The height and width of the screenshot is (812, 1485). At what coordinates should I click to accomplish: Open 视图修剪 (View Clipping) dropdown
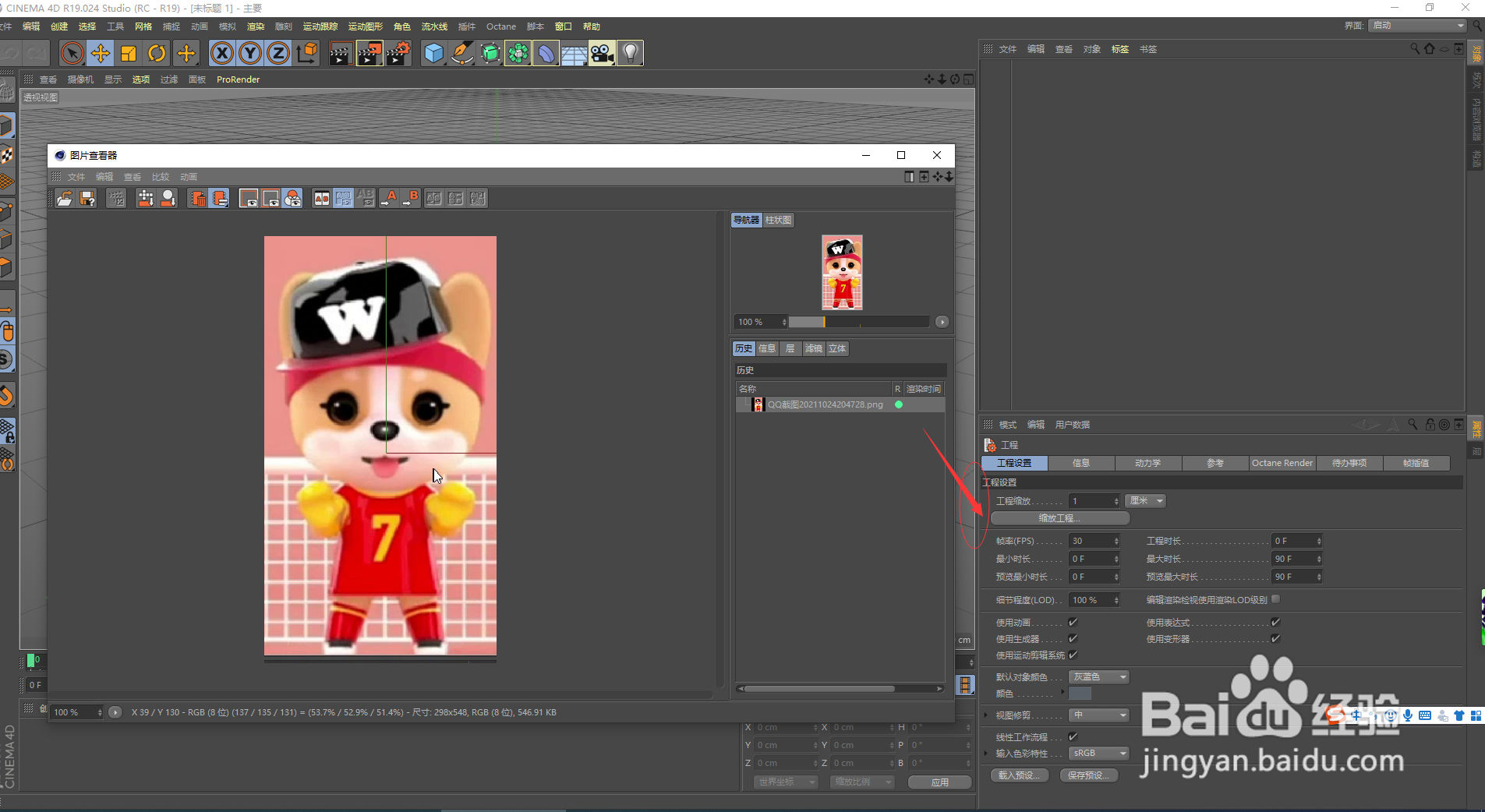click(x=1099, y=715)
